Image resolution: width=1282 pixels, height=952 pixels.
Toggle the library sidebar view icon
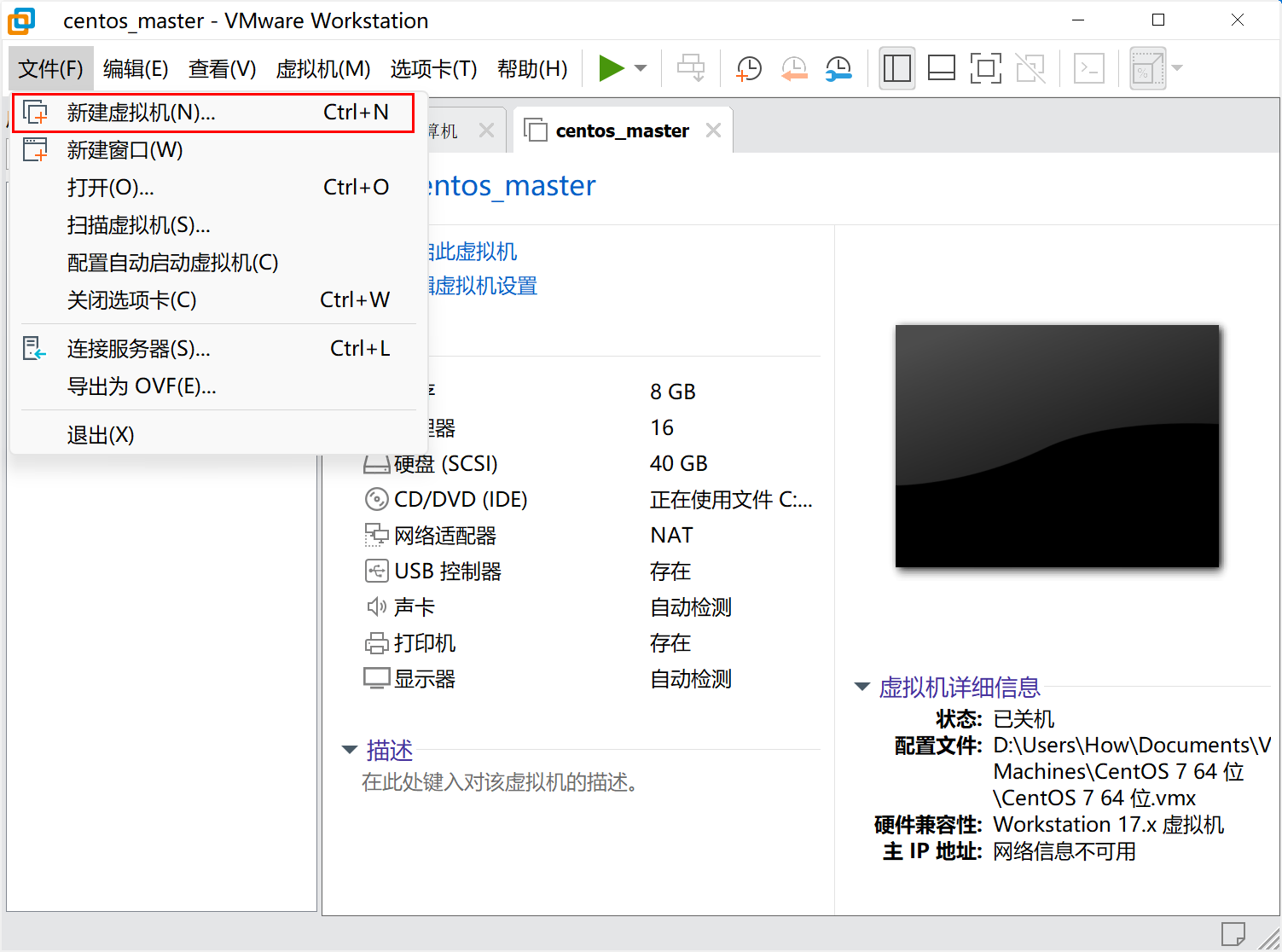897,68
